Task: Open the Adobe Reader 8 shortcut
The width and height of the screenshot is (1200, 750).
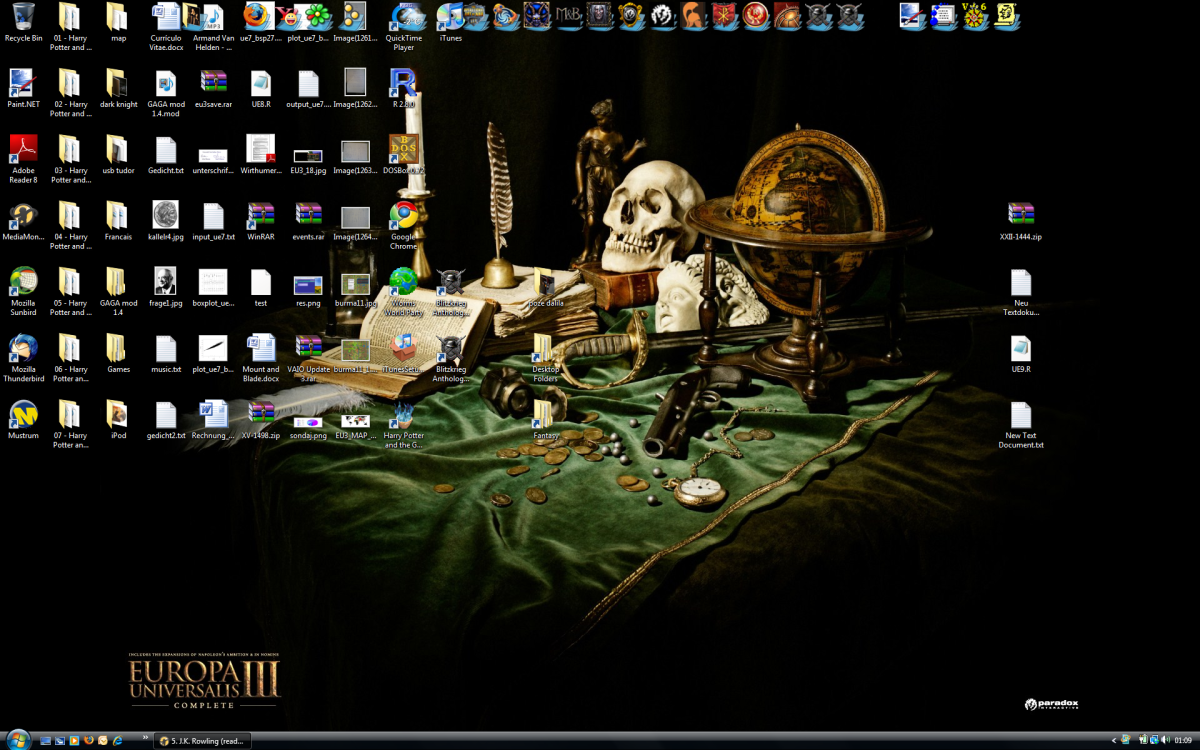Action: point(23,151)
